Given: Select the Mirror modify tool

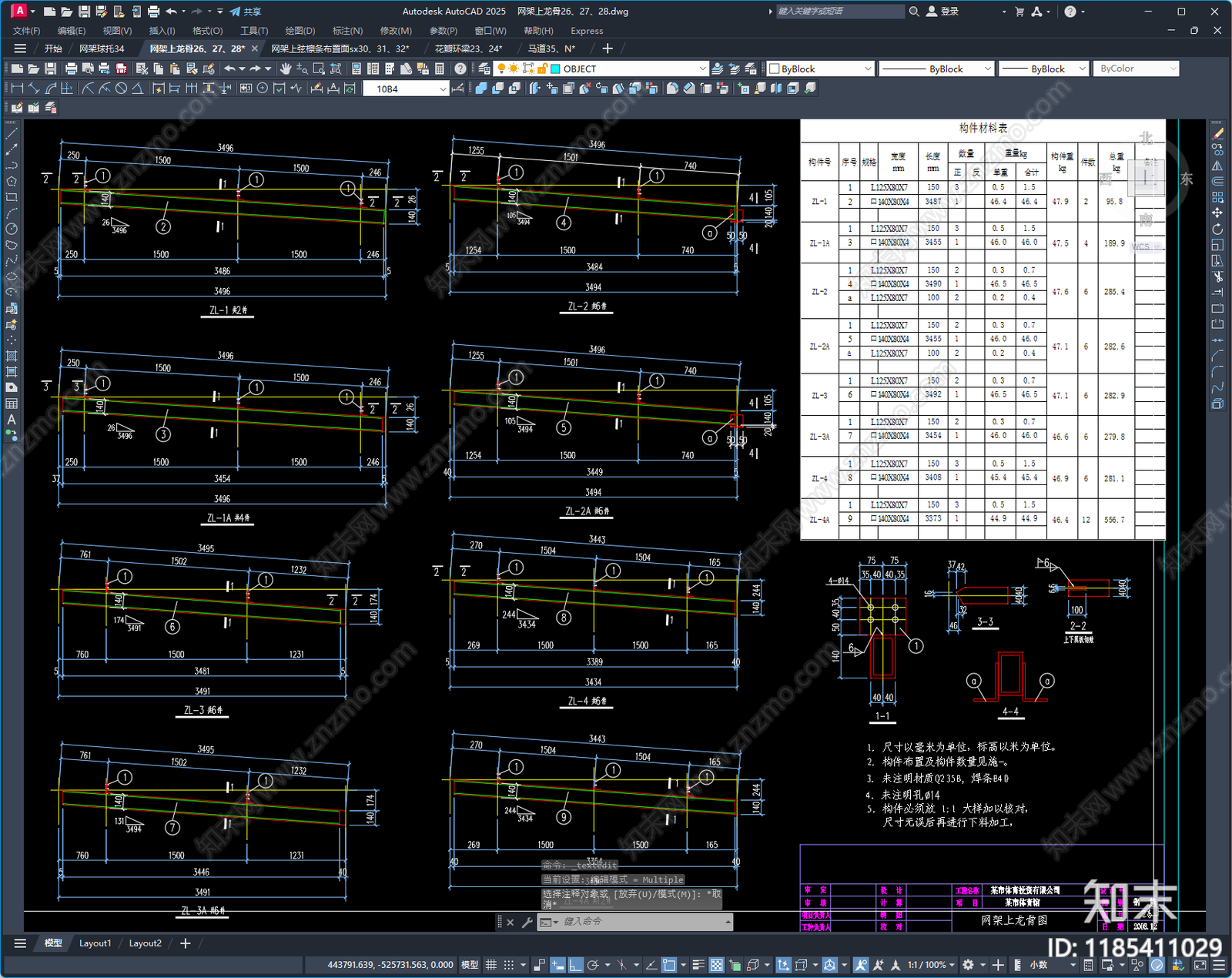Looking at the screenshot, I should [x=1217, y=166].
